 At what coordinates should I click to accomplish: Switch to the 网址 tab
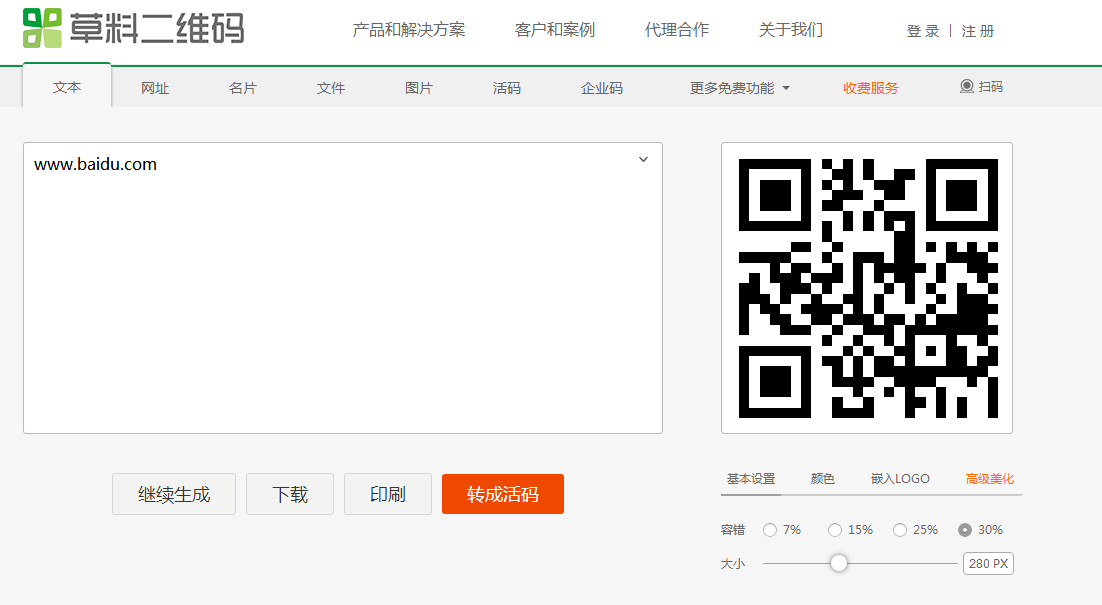point(155,88)
